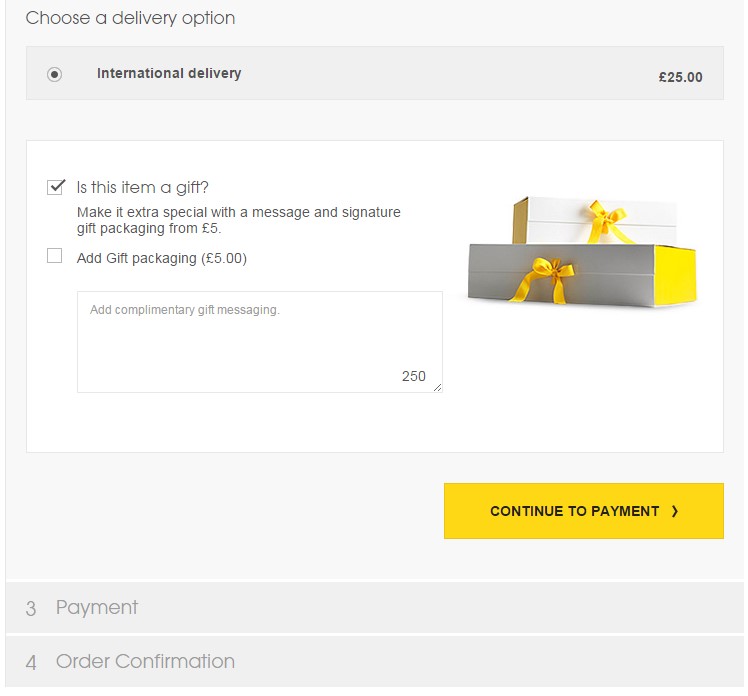Click the 'International delivery' label text
The width and height of the screenshot is (748, 696).
pos(169,73)
